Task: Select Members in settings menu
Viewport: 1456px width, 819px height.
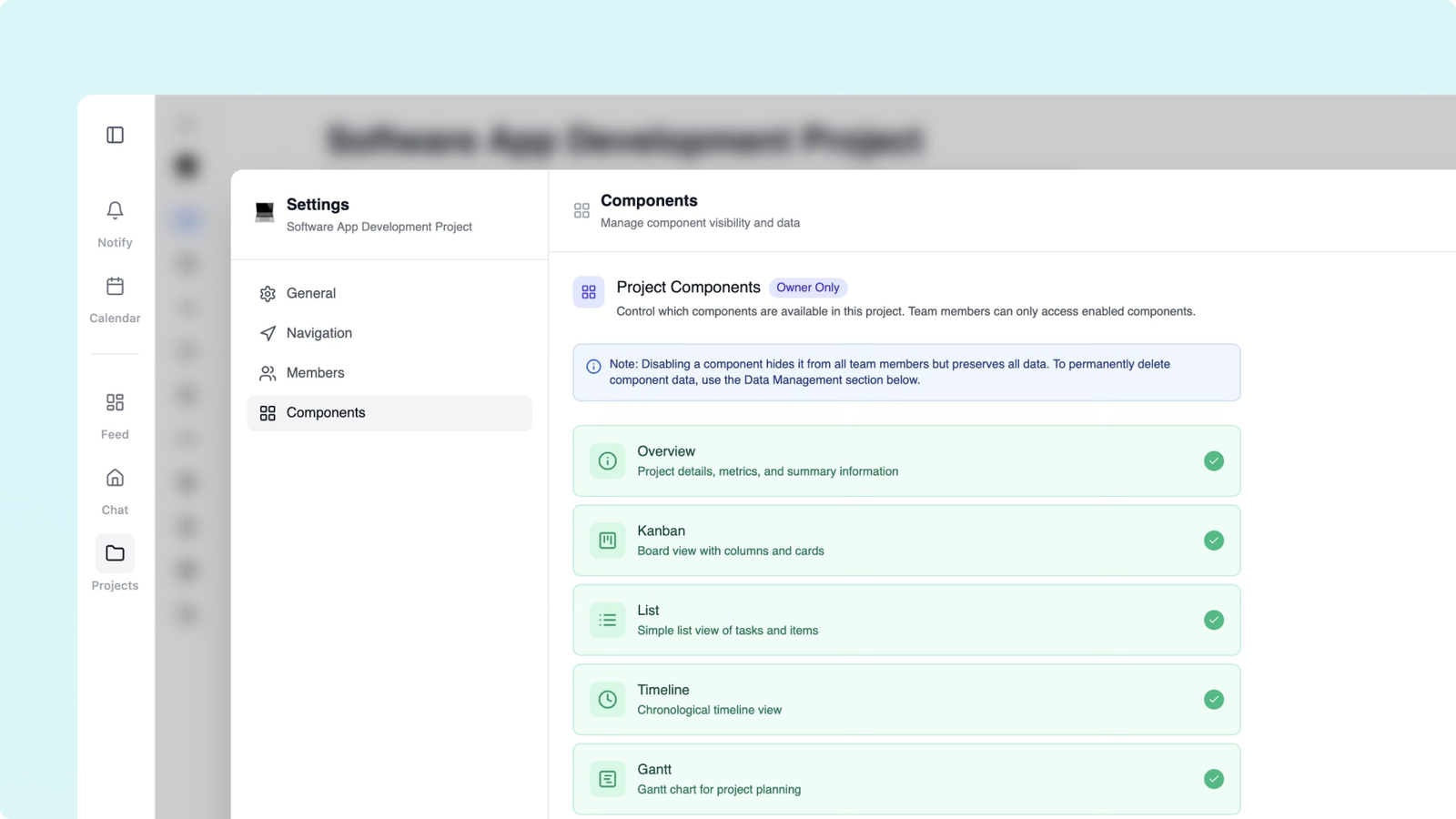Action: 389,373
